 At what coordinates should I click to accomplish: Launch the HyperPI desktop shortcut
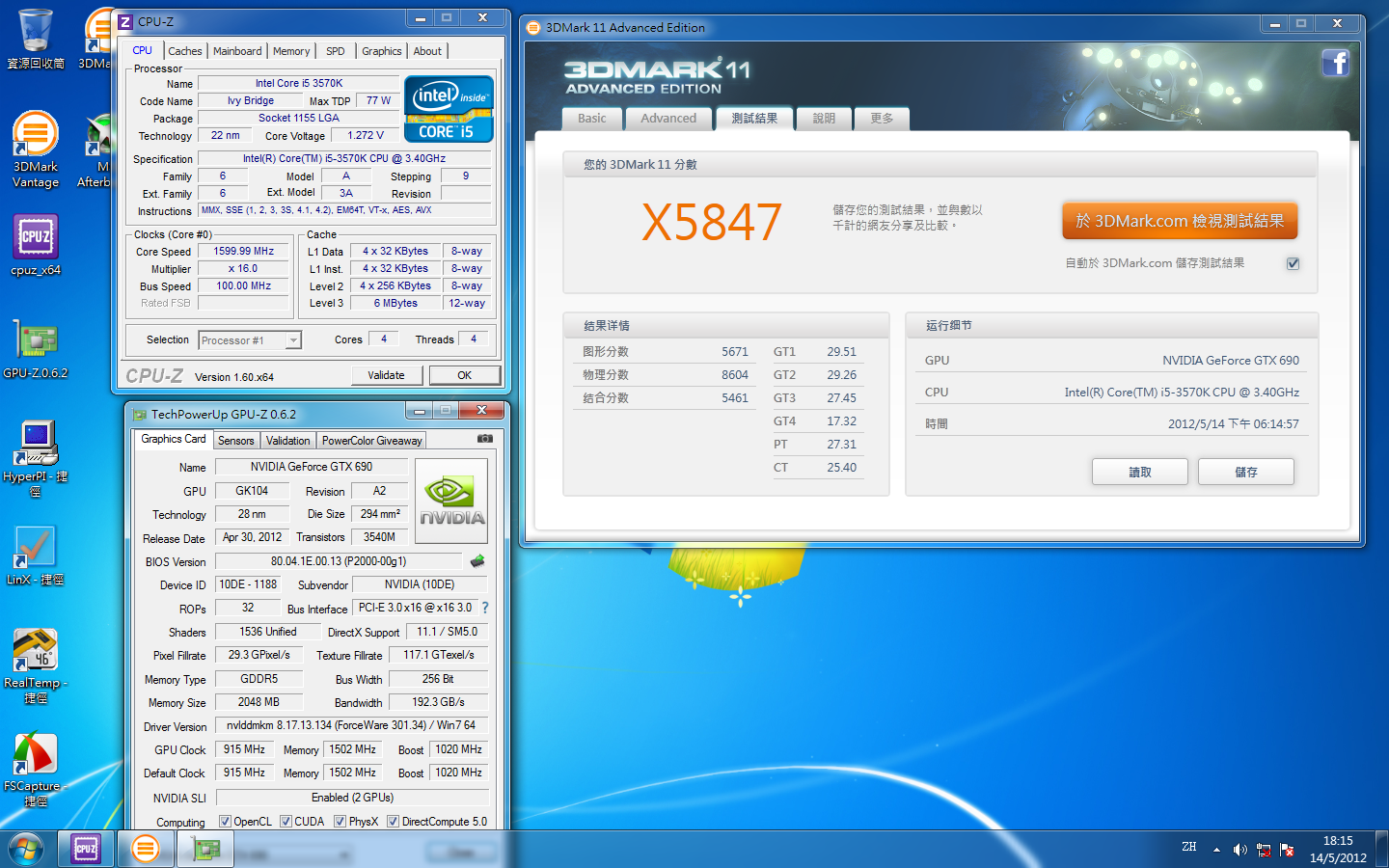[x=36, y=458]
